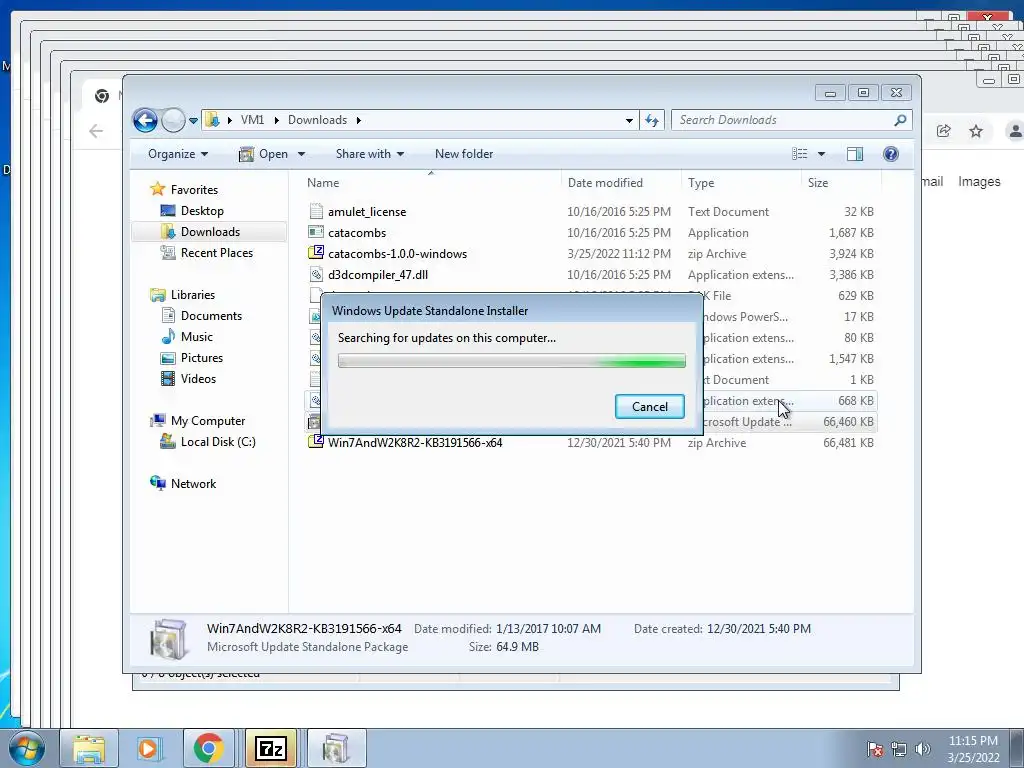The width and height of the screenshot is (1024, 768).
Task: Click the Explorer forward navigation arrow
Action: pos(173,120)
